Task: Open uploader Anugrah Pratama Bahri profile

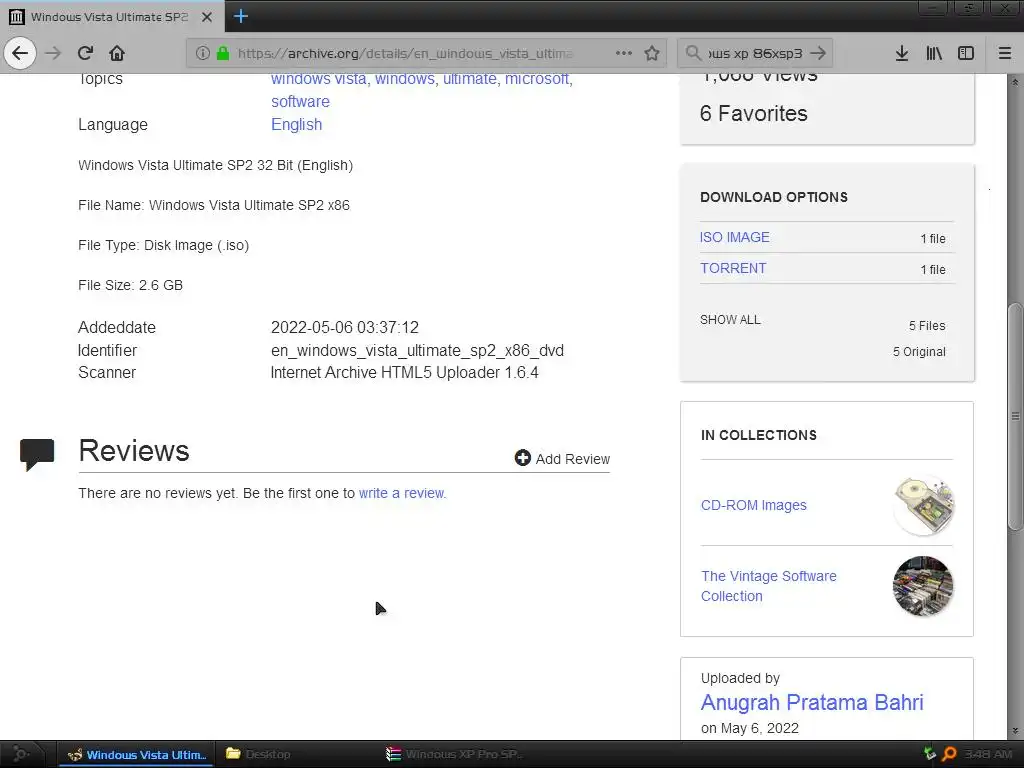Action: [x=812, y=703]
